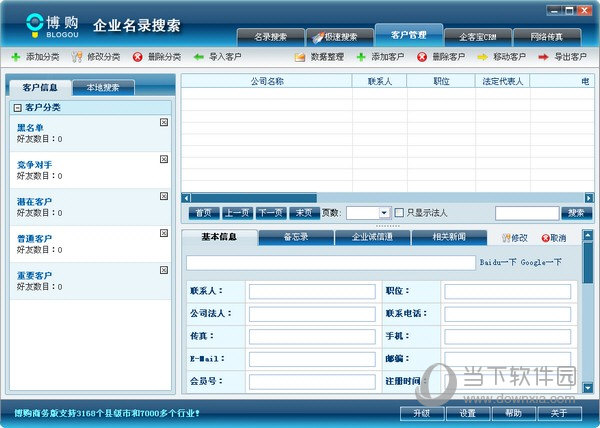The width and height of the screenshot is (600, 428).
Task: Remove the 竞争对手 category with its X icon
Action: pyautogui.click(x=164, y=159)
